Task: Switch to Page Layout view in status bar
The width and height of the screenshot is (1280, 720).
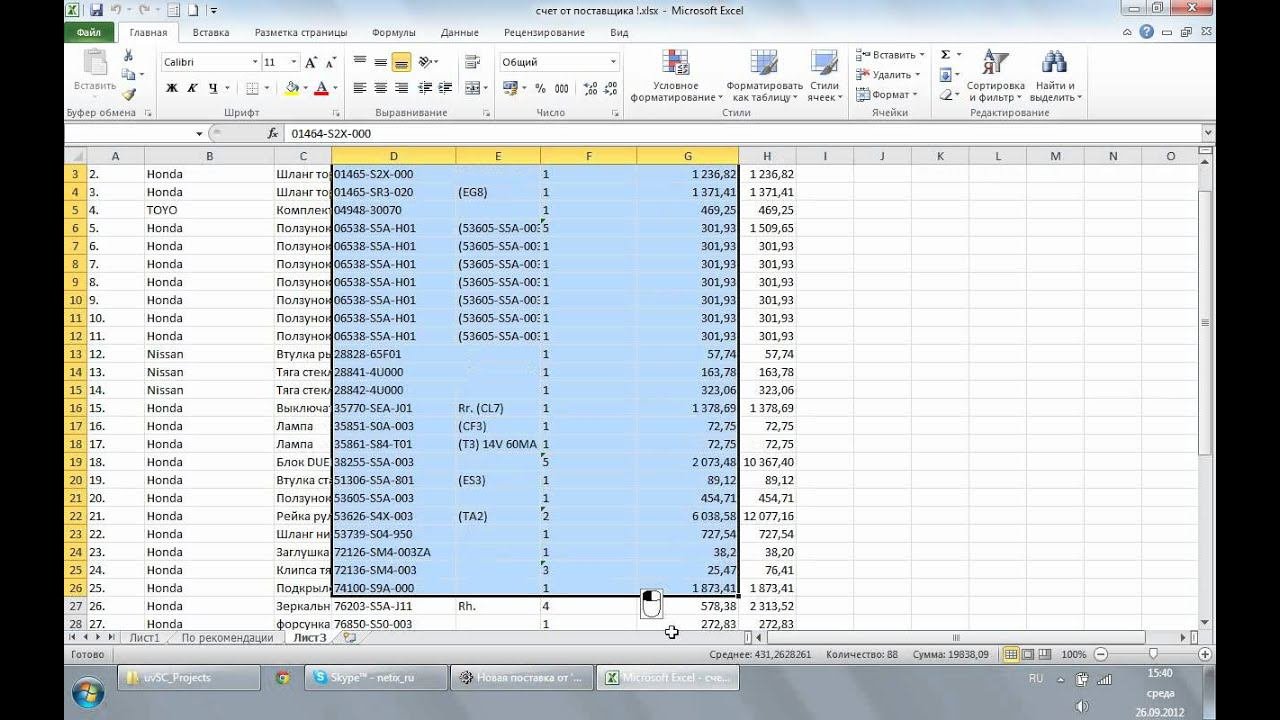Action: point(1029,654)
